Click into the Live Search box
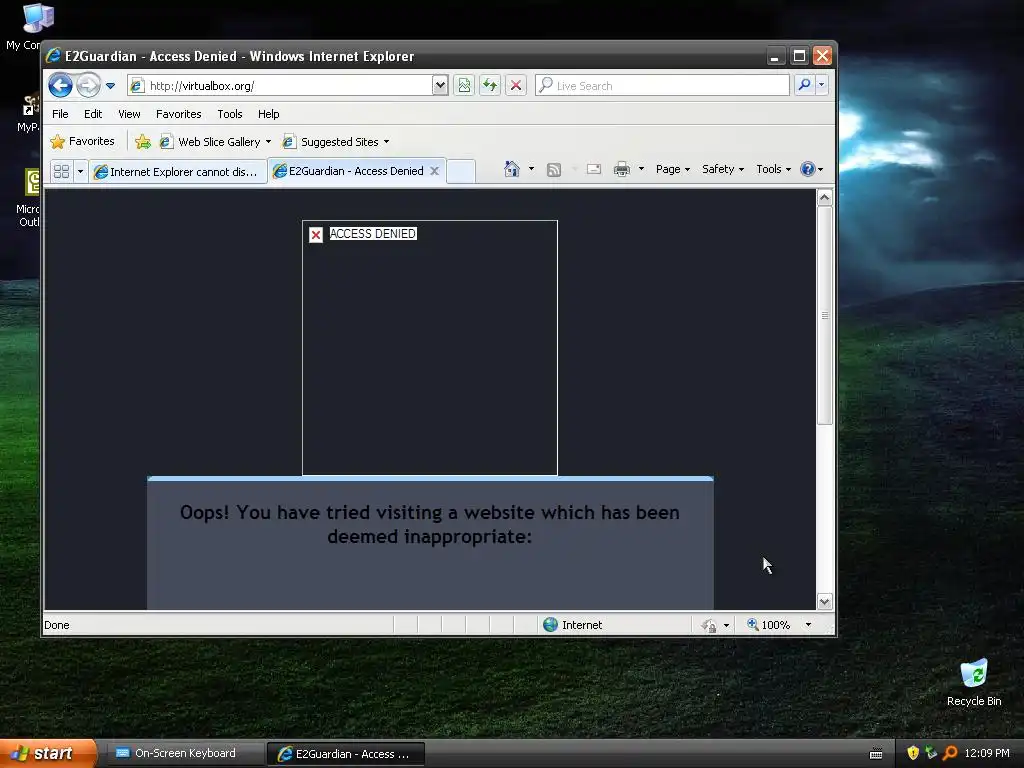 pos(662,86)
